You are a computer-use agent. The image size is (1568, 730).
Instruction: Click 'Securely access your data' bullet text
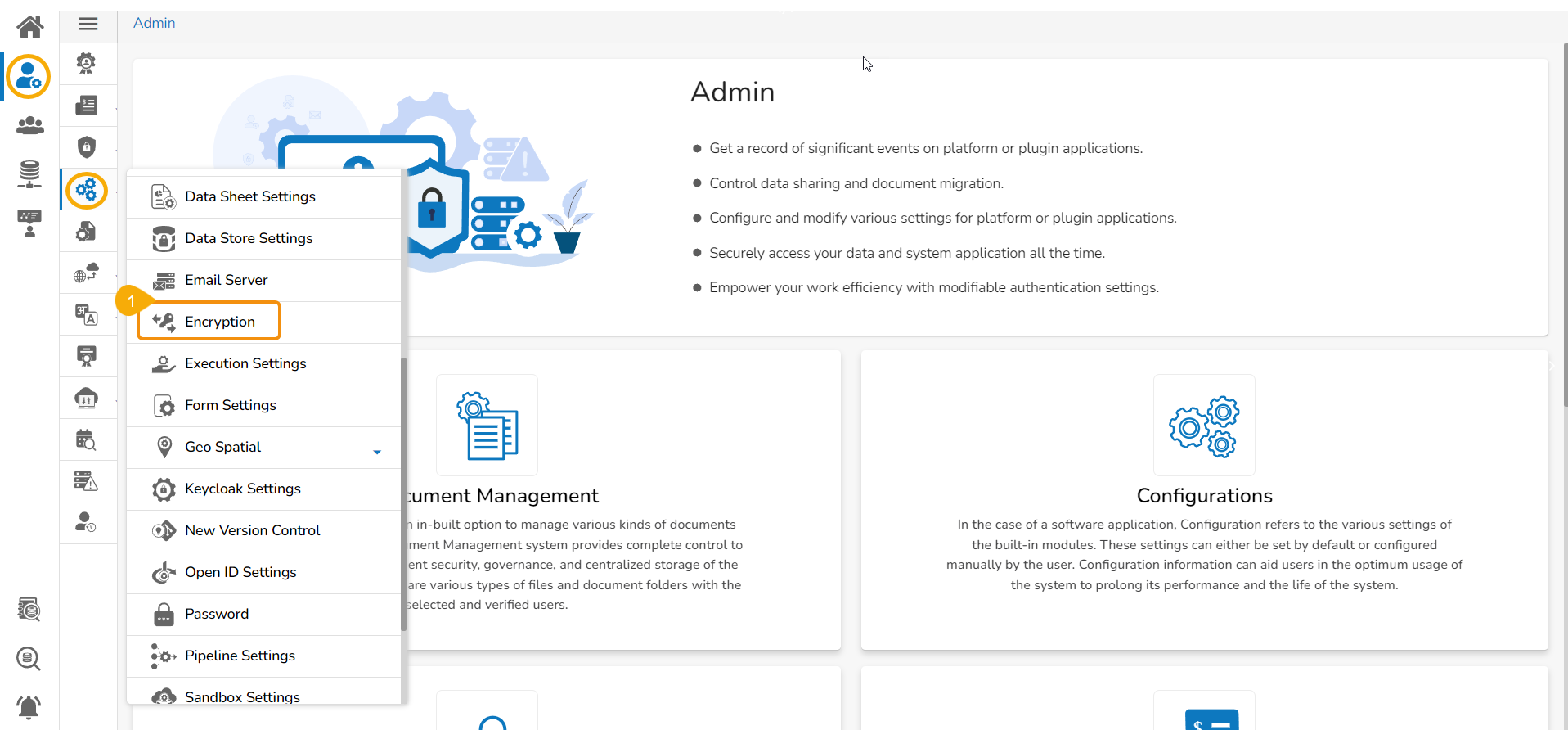[x=907, y=253]
